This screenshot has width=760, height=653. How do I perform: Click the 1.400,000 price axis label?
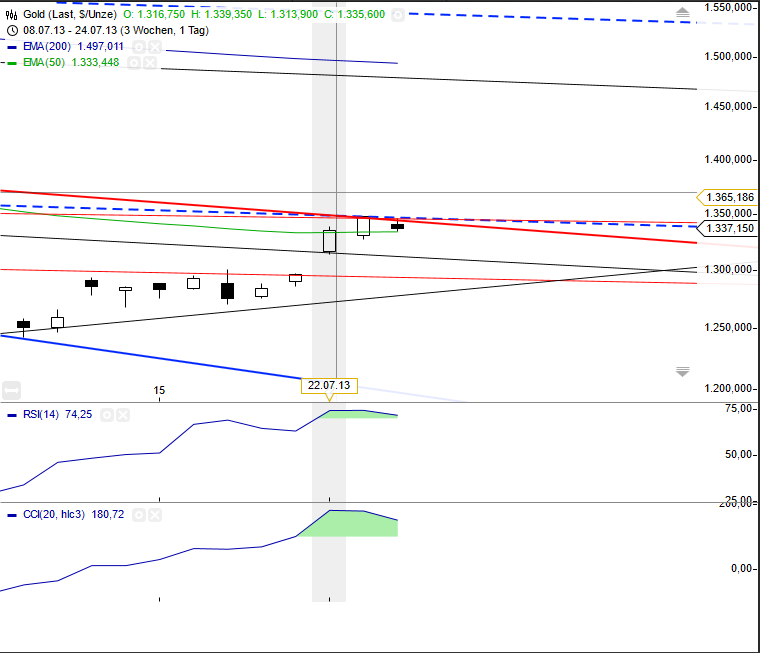coord(728,159)
